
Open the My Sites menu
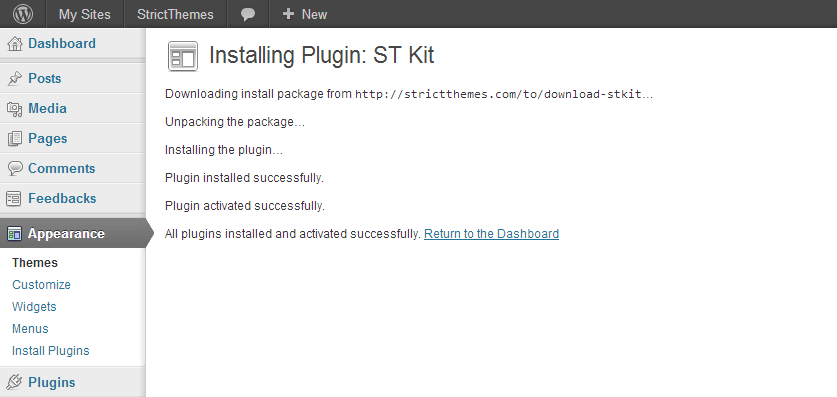point(84,14)
